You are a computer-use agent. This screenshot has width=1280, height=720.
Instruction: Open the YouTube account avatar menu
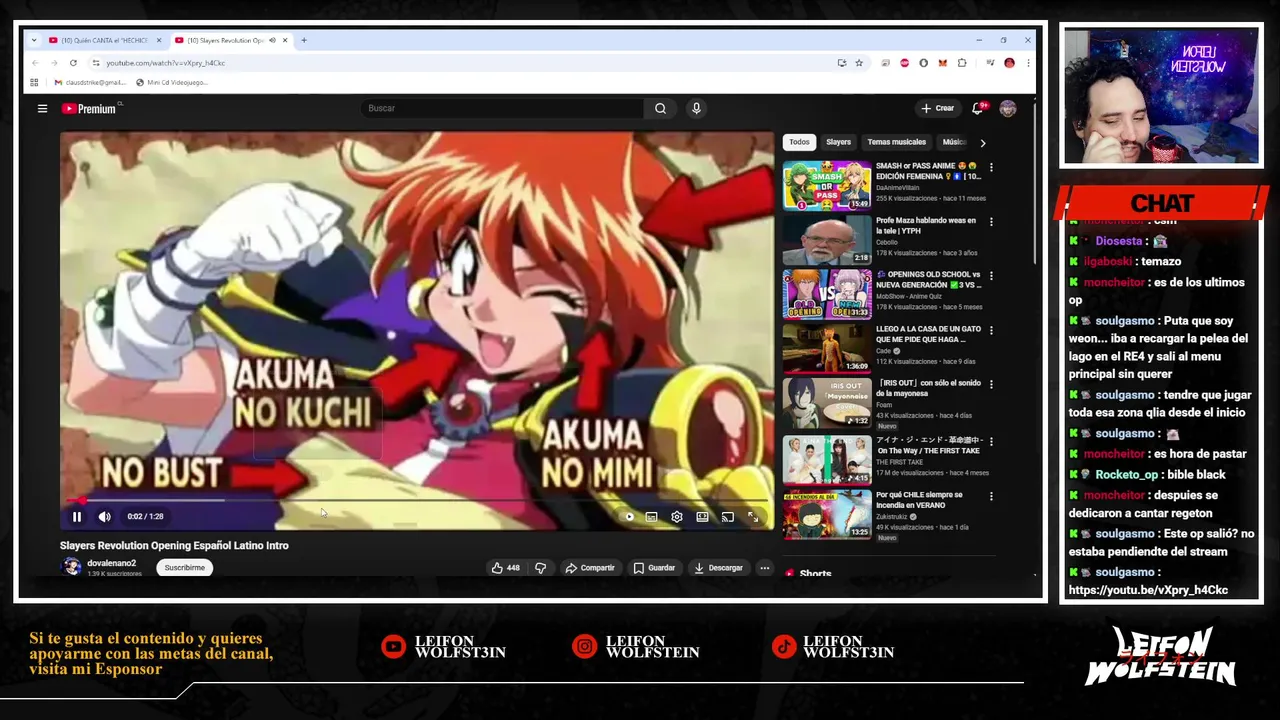pos(1008,108)
